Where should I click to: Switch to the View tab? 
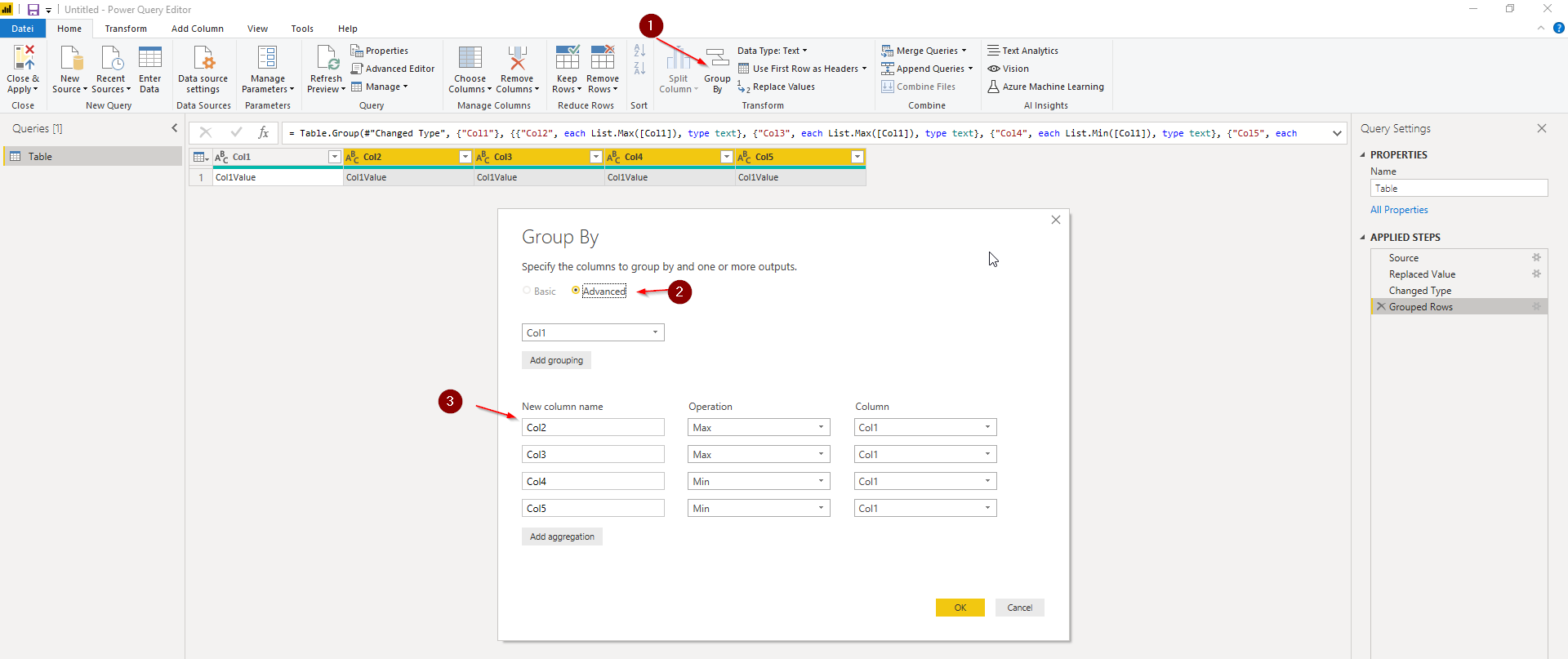257,29
